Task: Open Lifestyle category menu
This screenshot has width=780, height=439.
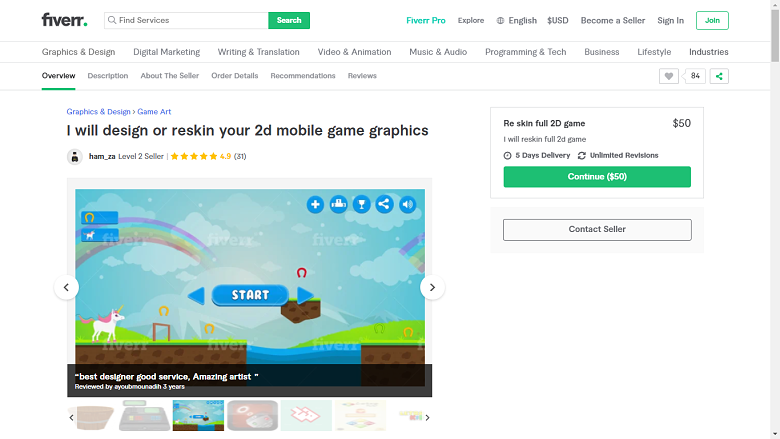Action: [x=654, y=52]
